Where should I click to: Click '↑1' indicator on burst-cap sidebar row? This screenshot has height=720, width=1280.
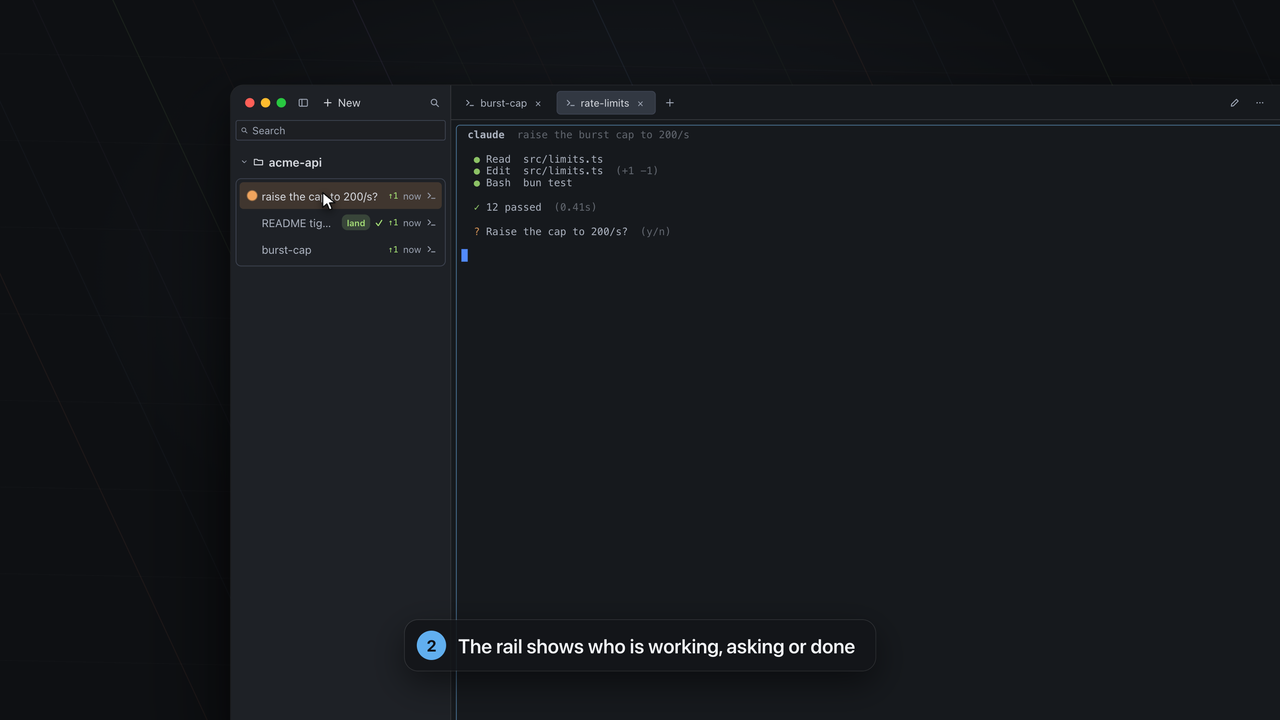[393, 250]
